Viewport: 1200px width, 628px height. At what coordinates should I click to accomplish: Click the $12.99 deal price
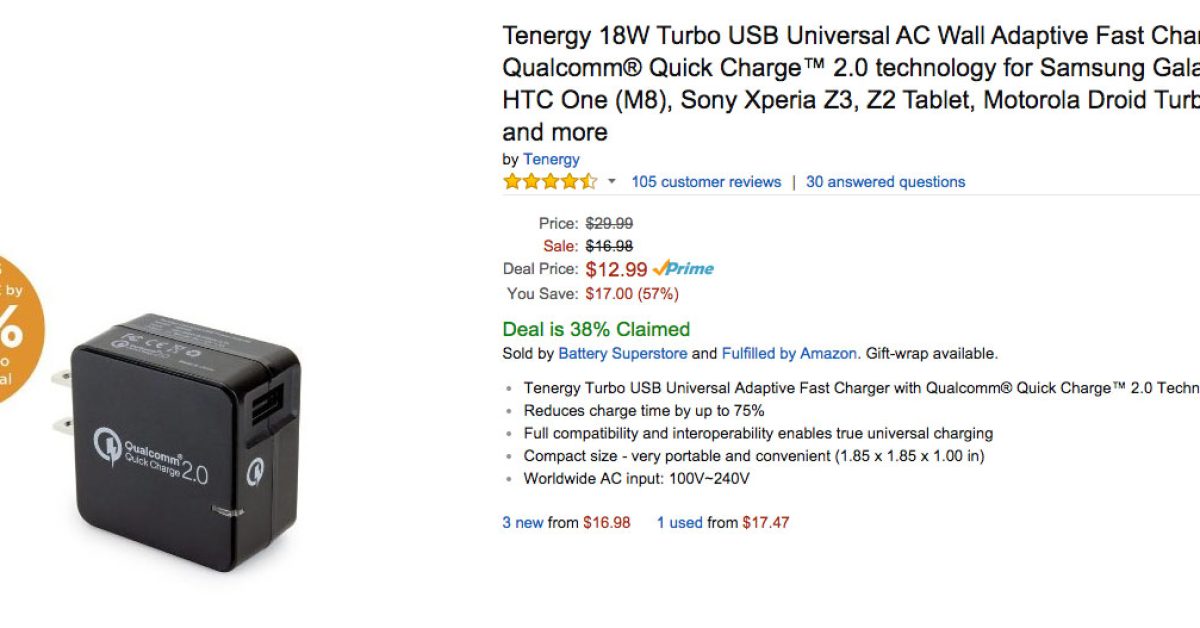click(x=616, y=269)
